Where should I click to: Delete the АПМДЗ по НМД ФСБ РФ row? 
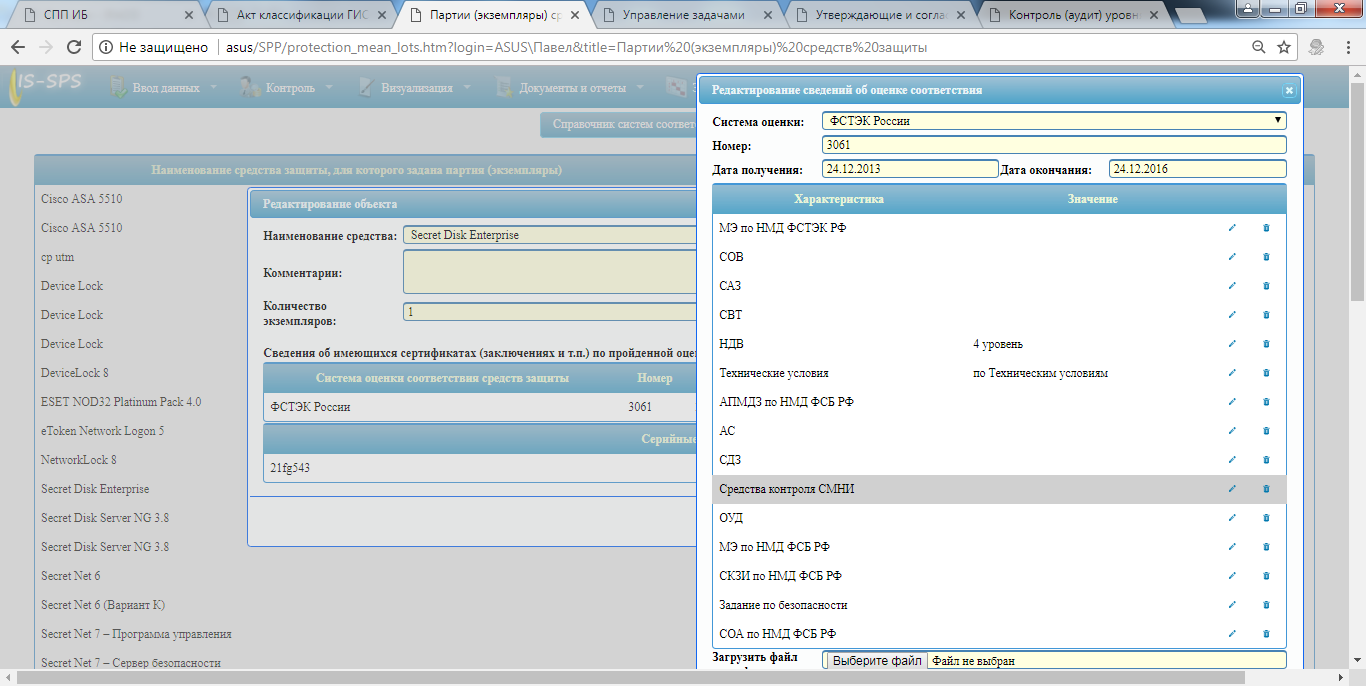[x=1266, y=402]
